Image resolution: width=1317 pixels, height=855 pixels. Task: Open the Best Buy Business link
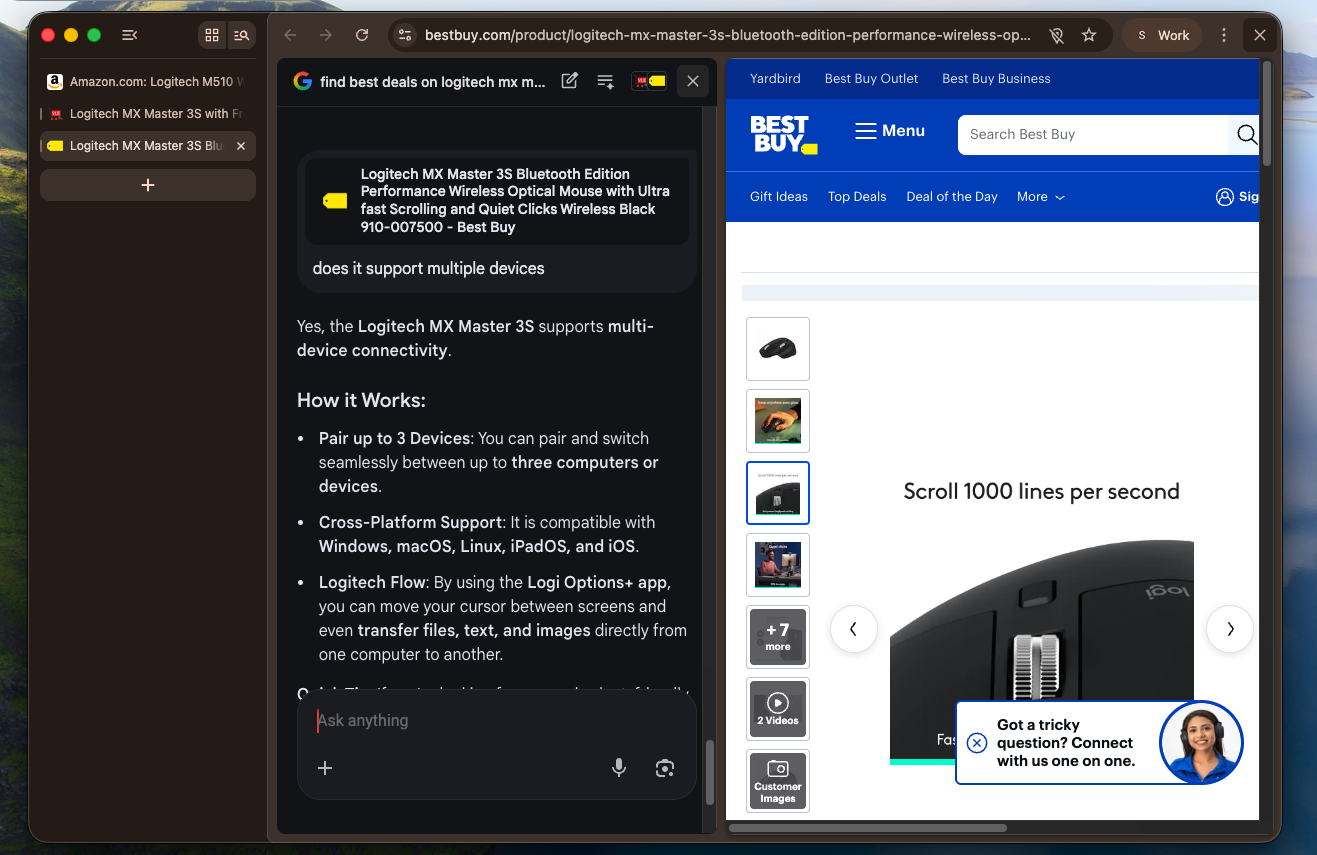pyautogui.click(x=996, y=79)
